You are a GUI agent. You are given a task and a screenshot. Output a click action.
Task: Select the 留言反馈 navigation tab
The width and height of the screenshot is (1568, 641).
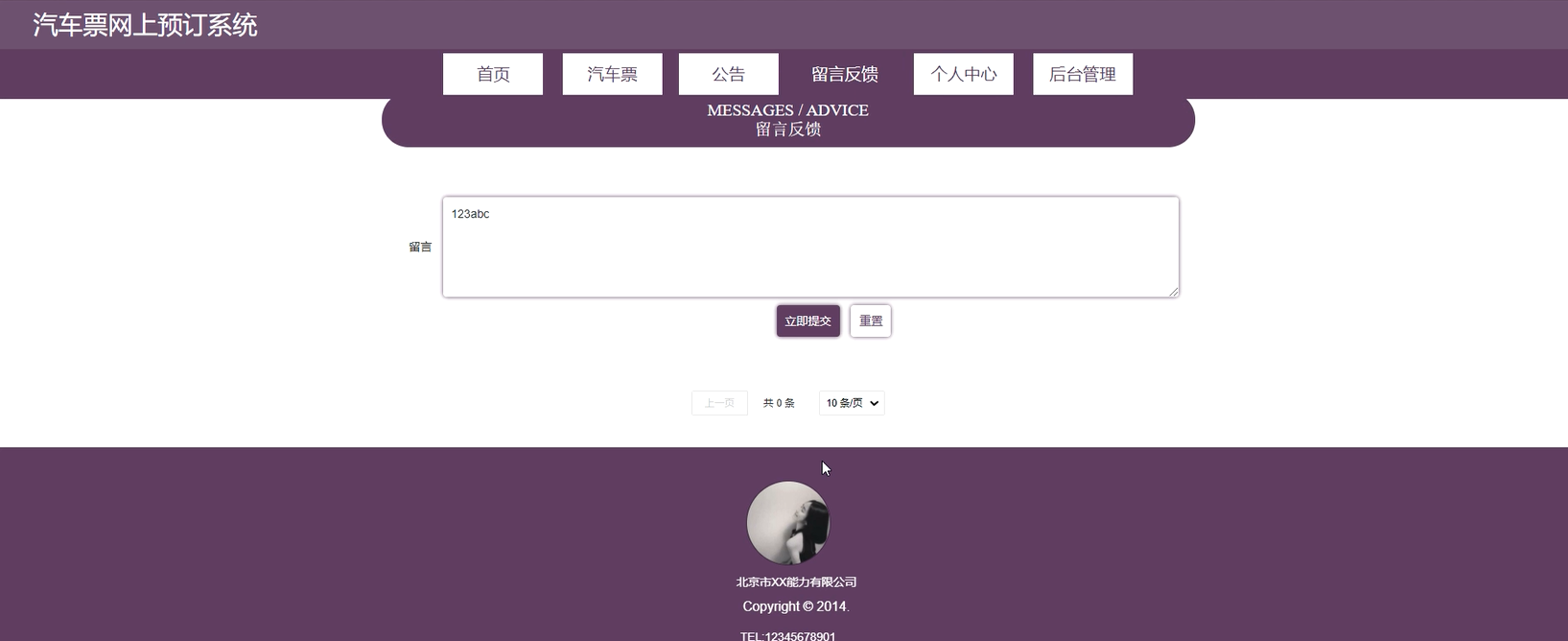(845, 74)
